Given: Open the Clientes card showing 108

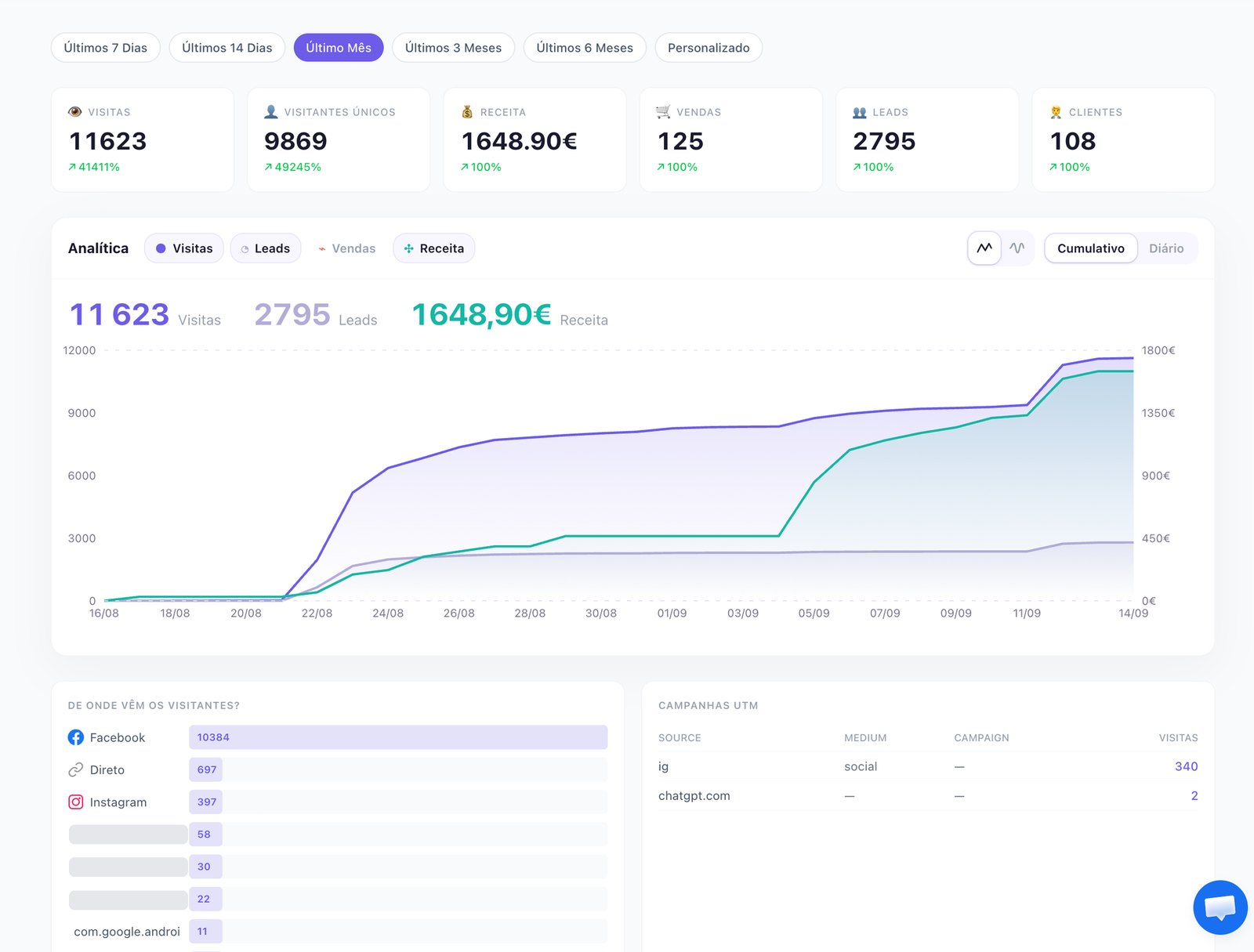Looking at the screenshot, I should tap(1123, 139).
